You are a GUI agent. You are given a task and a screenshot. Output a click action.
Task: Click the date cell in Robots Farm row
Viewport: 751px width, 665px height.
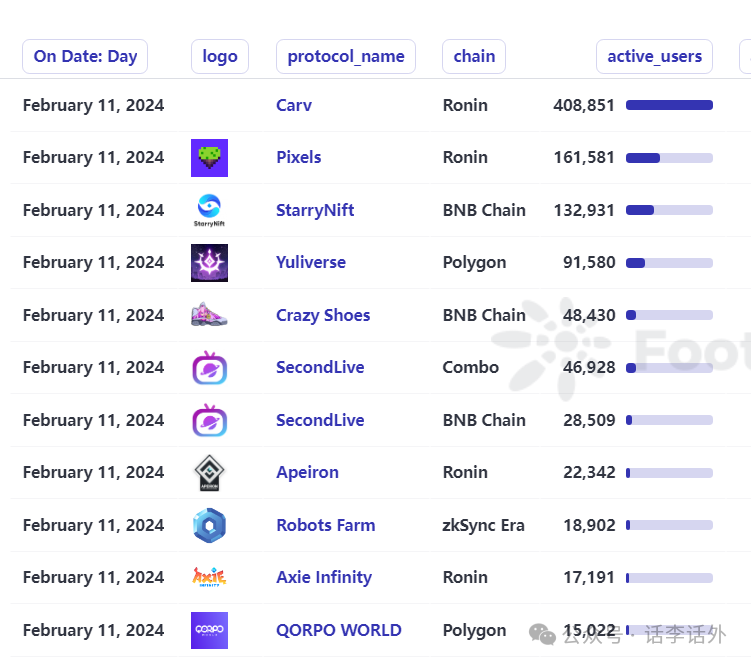pos(93,526)
